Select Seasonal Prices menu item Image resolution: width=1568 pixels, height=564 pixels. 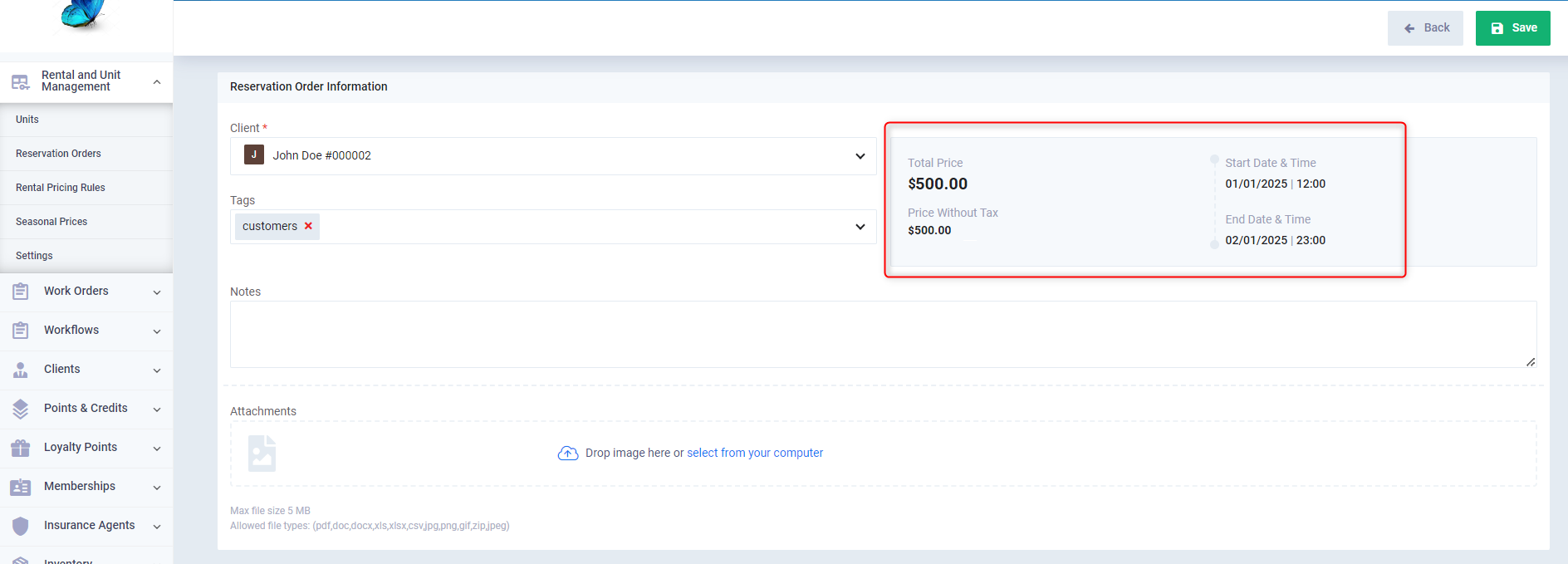[x=86, y=222]
